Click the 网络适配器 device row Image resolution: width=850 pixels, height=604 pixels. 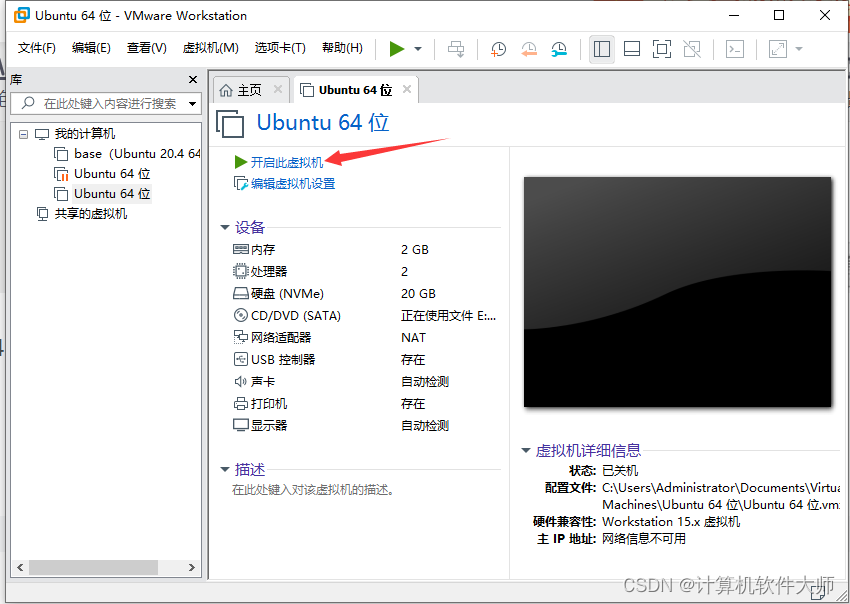click(366, 338)
